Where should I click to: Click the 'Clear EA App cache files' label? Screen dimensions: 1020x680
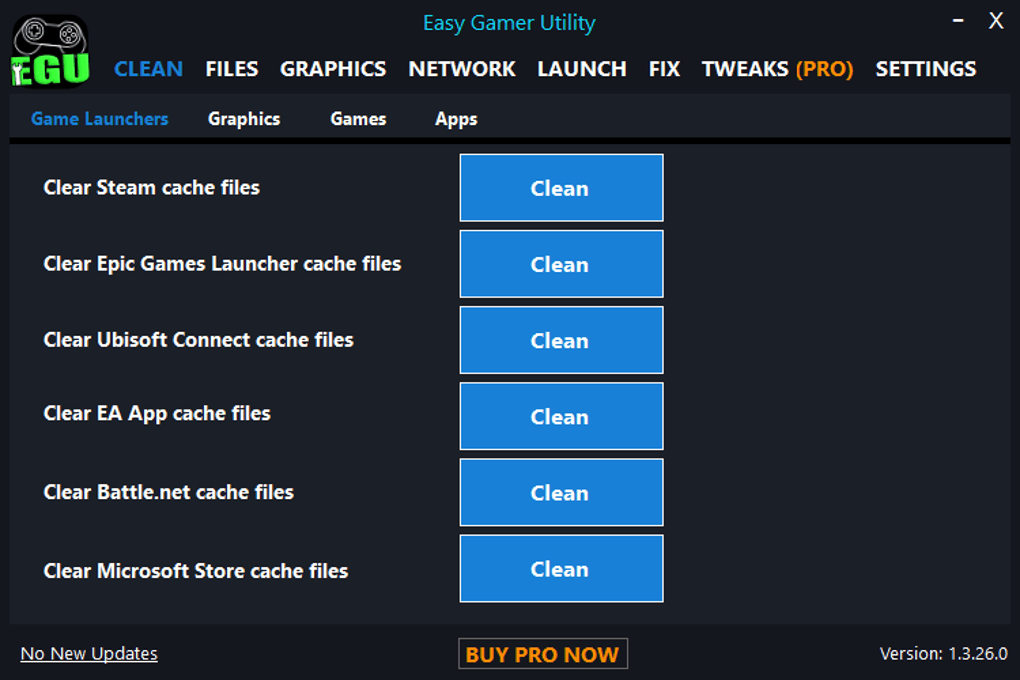click(157, 414)
